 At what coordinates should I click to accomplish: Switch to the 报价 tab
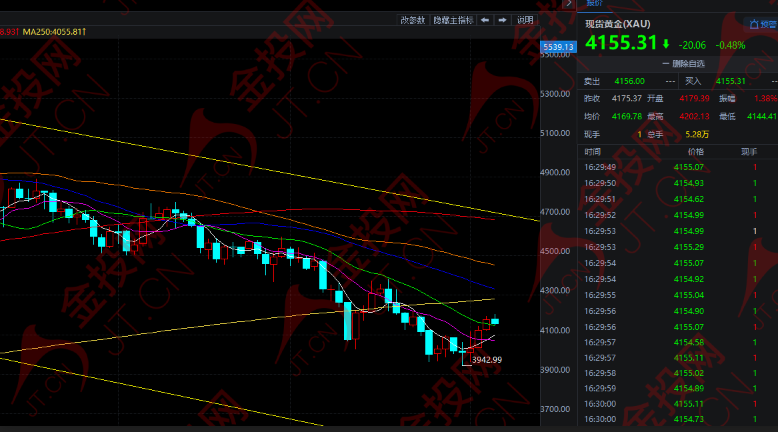[594, 3]
